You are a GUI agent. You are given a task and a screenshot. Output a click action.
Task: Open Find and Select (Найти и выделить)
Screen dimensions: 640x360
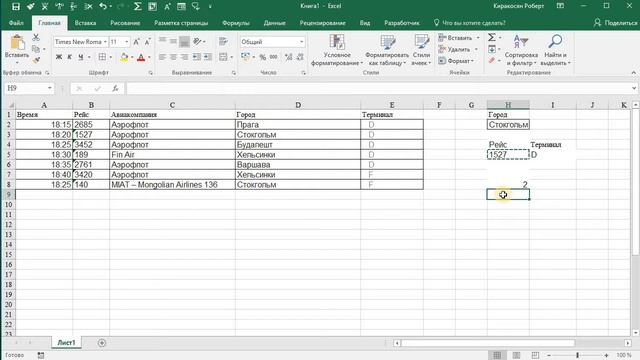555,51
